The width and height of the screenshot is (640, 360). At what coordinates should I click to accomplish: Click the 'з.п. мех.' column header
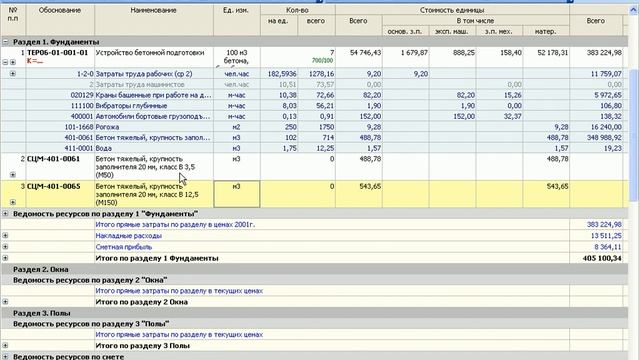(x=499, y=31)
